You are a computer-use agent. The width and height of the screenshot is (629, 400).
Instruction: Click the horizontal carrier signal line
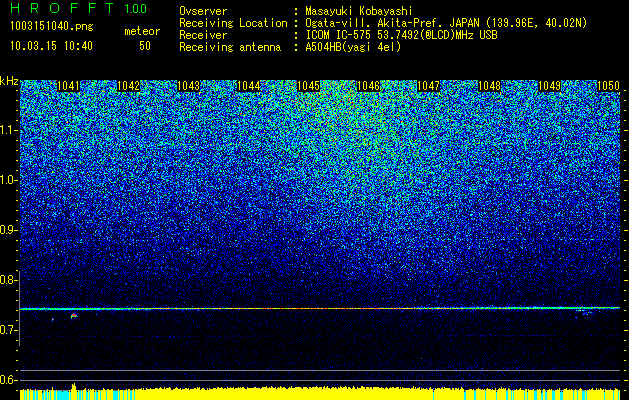click(x=320, y=309)
